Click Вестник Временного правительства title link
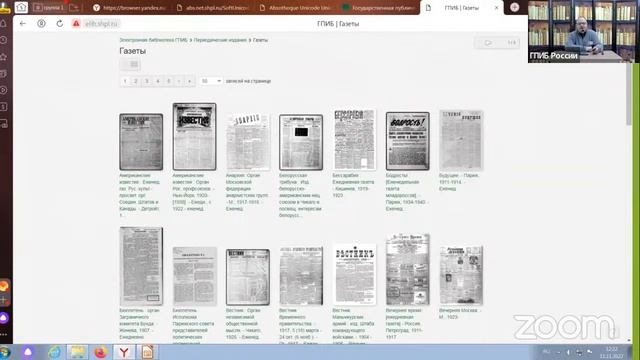This screenshot has width=640, height=360. click(x=301, y=327)
